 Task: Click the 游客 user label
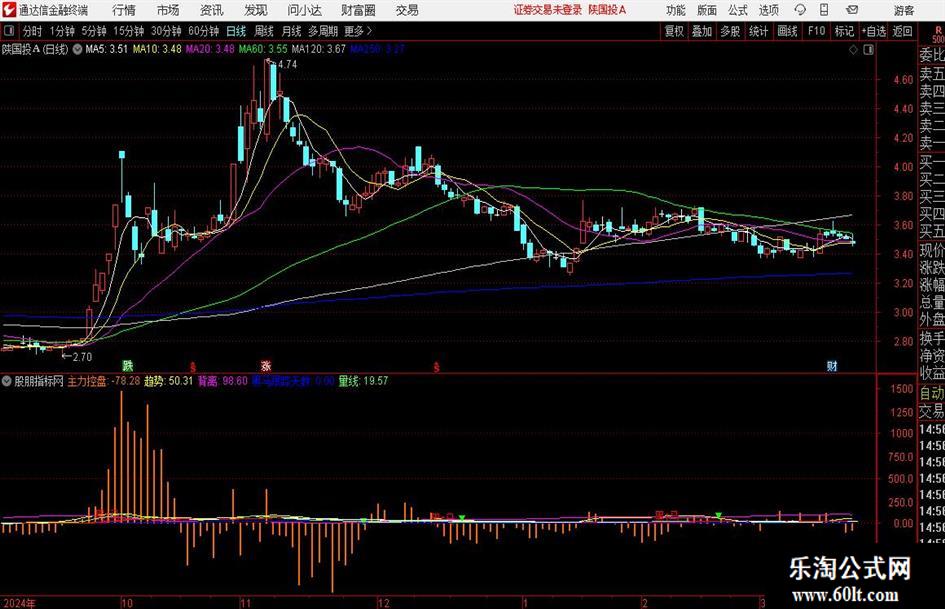[x=904, y=10]
